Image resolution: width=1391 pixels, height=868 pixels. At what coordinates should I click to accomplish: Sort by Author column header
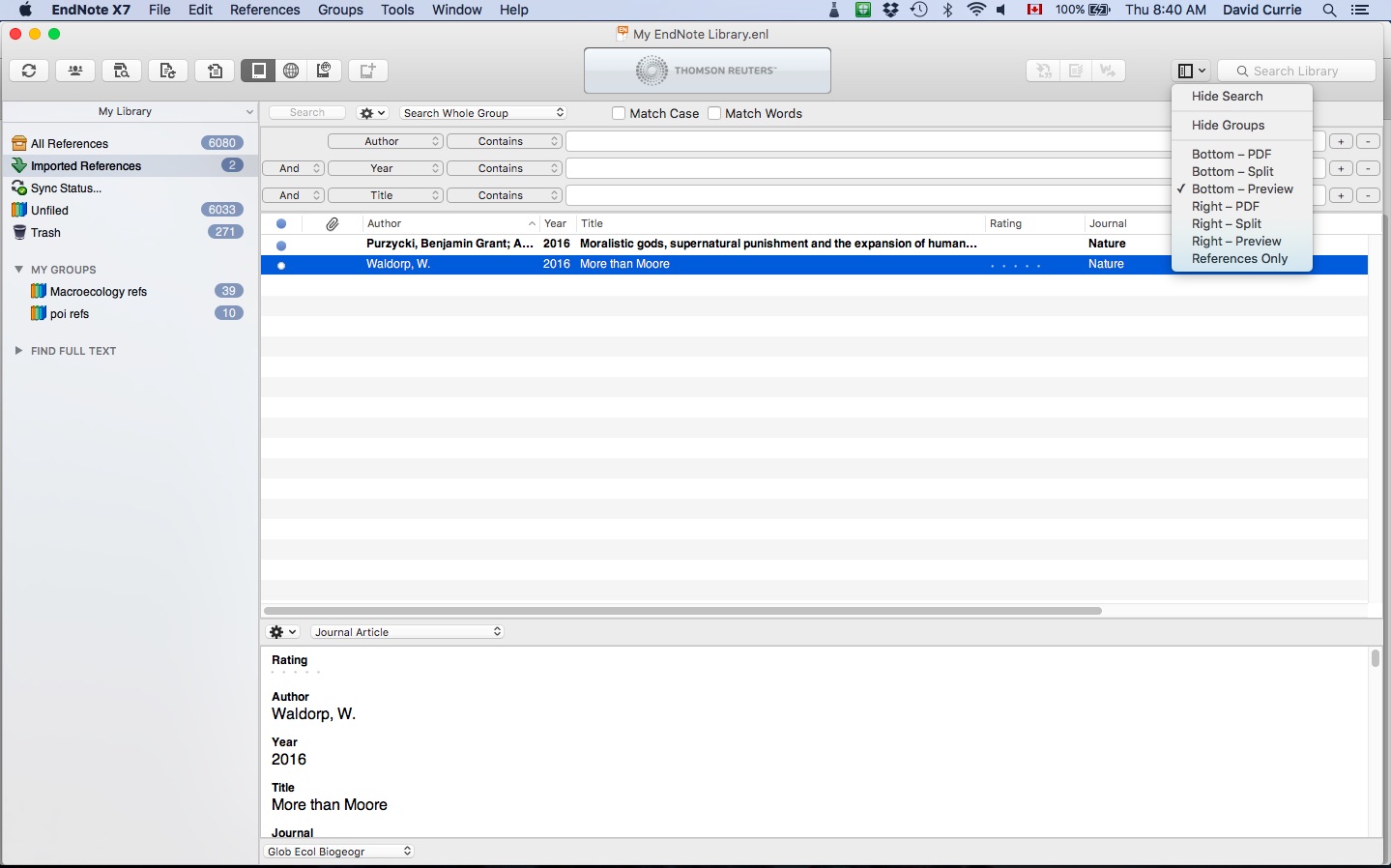coord(449,223)
